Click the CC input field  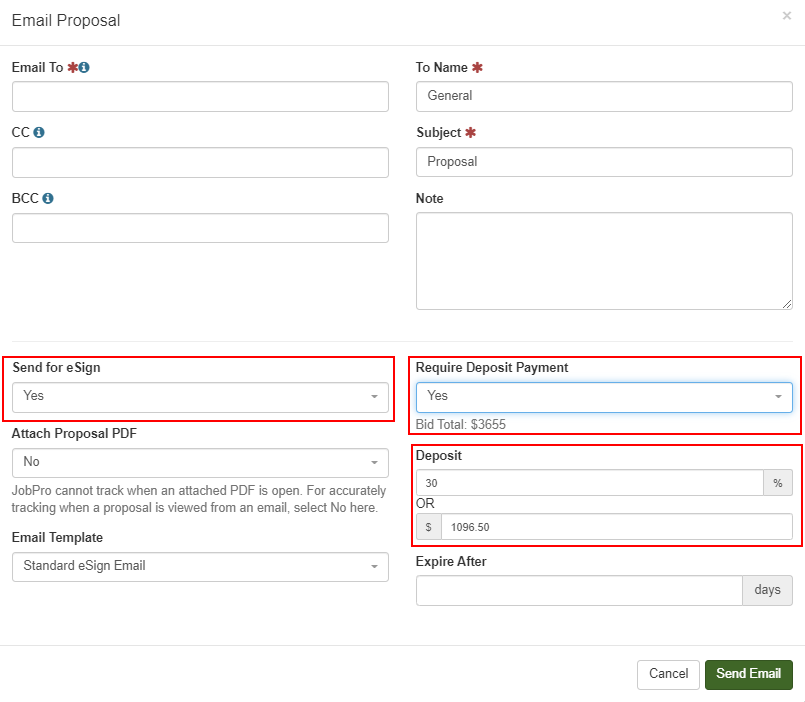[200, 162]
